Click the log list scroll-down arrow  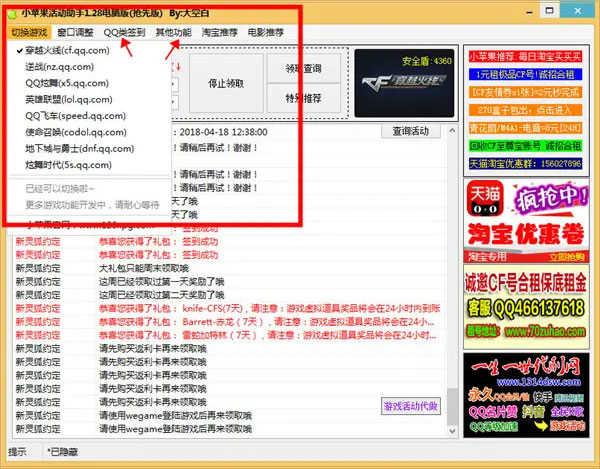452,431
